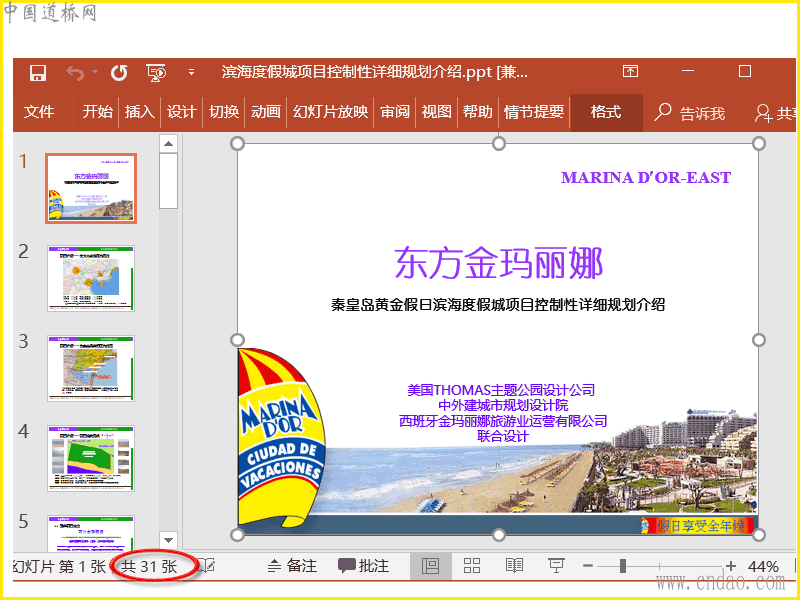Click the 告诉我 search box
The height and width of the screenshot is (600, 800).
(689, 112)
